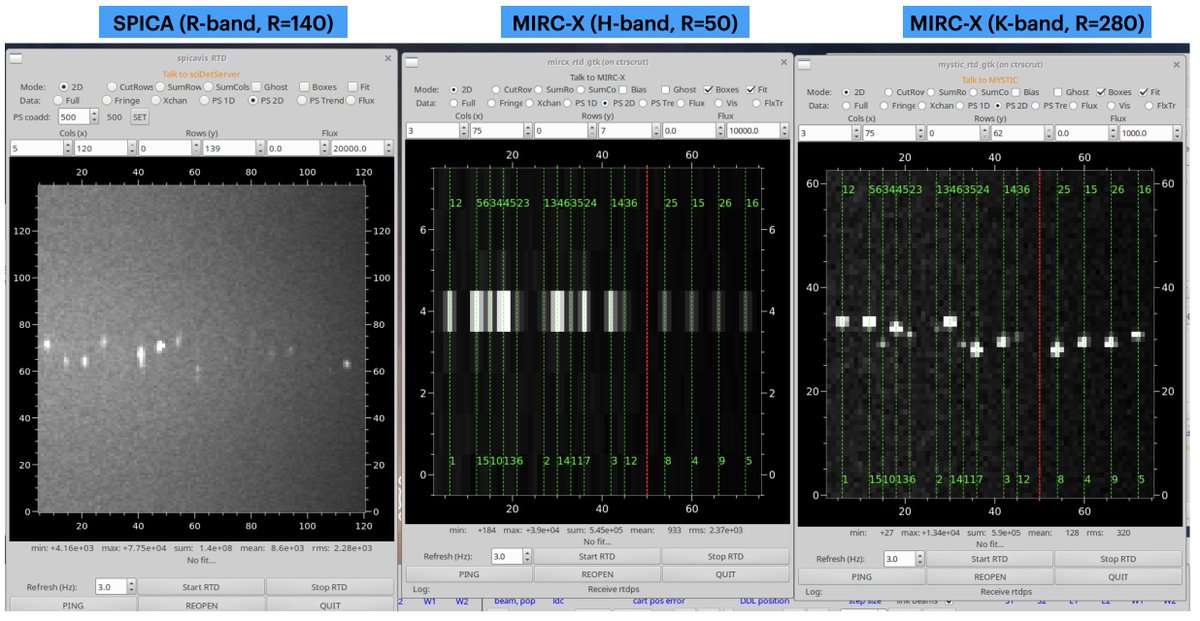Screen dimensions: 1200x621
Task: Click spinner of 10000.0 Flux field
Action: tap(784, 130)
